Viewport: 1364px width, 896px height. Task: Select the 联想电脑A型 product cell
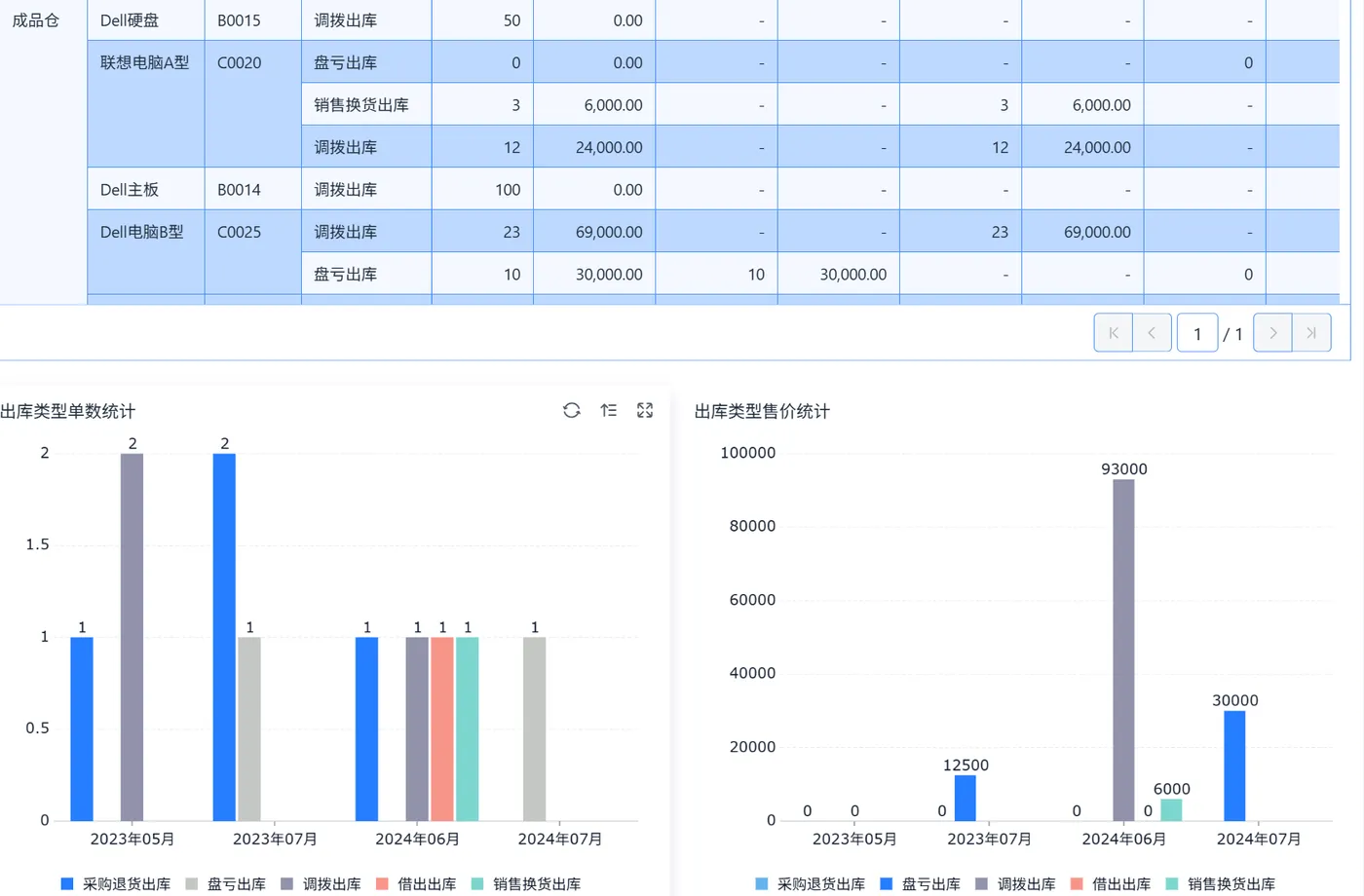[x=146, y=104]
